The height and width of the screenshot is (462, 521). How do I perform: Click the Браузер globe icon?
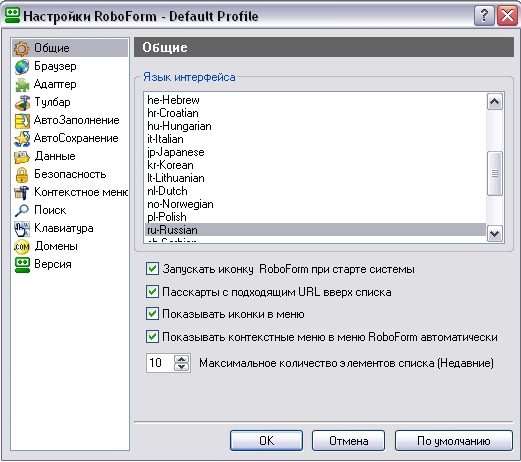pyautogui.click(x=22, y=67)
